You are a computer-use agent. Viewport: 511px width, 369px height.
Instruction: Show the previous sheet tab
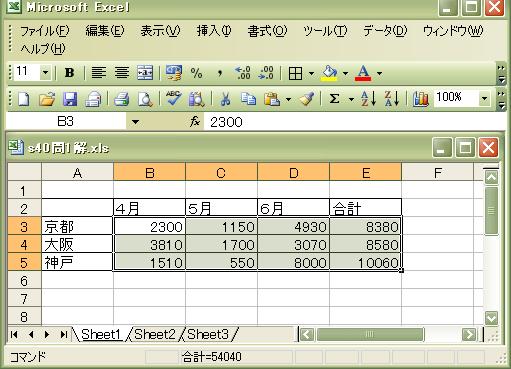pos(31,334)
